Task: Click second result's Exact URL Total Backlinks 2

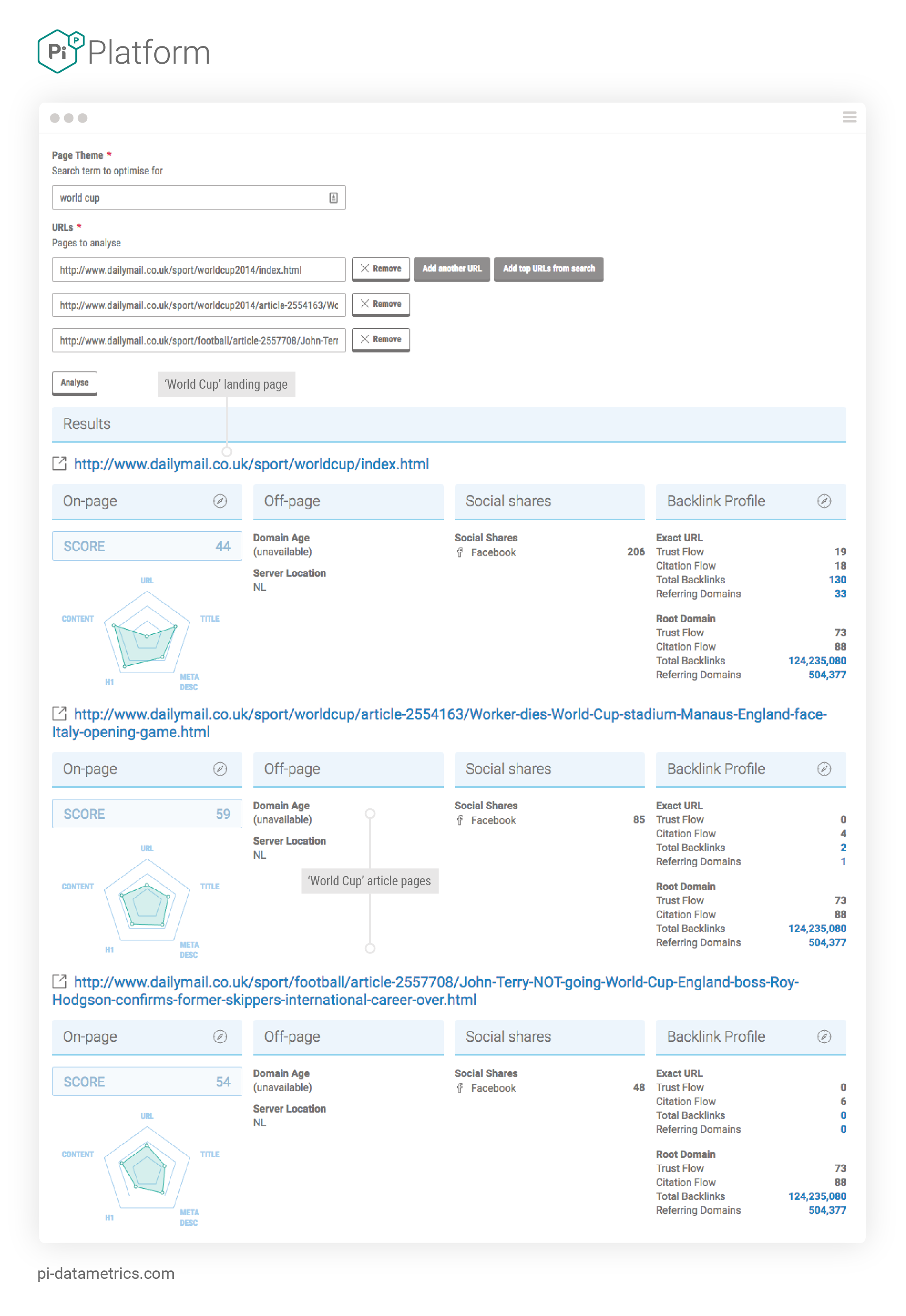Action: pyautogui.click(x=844, y=848)
